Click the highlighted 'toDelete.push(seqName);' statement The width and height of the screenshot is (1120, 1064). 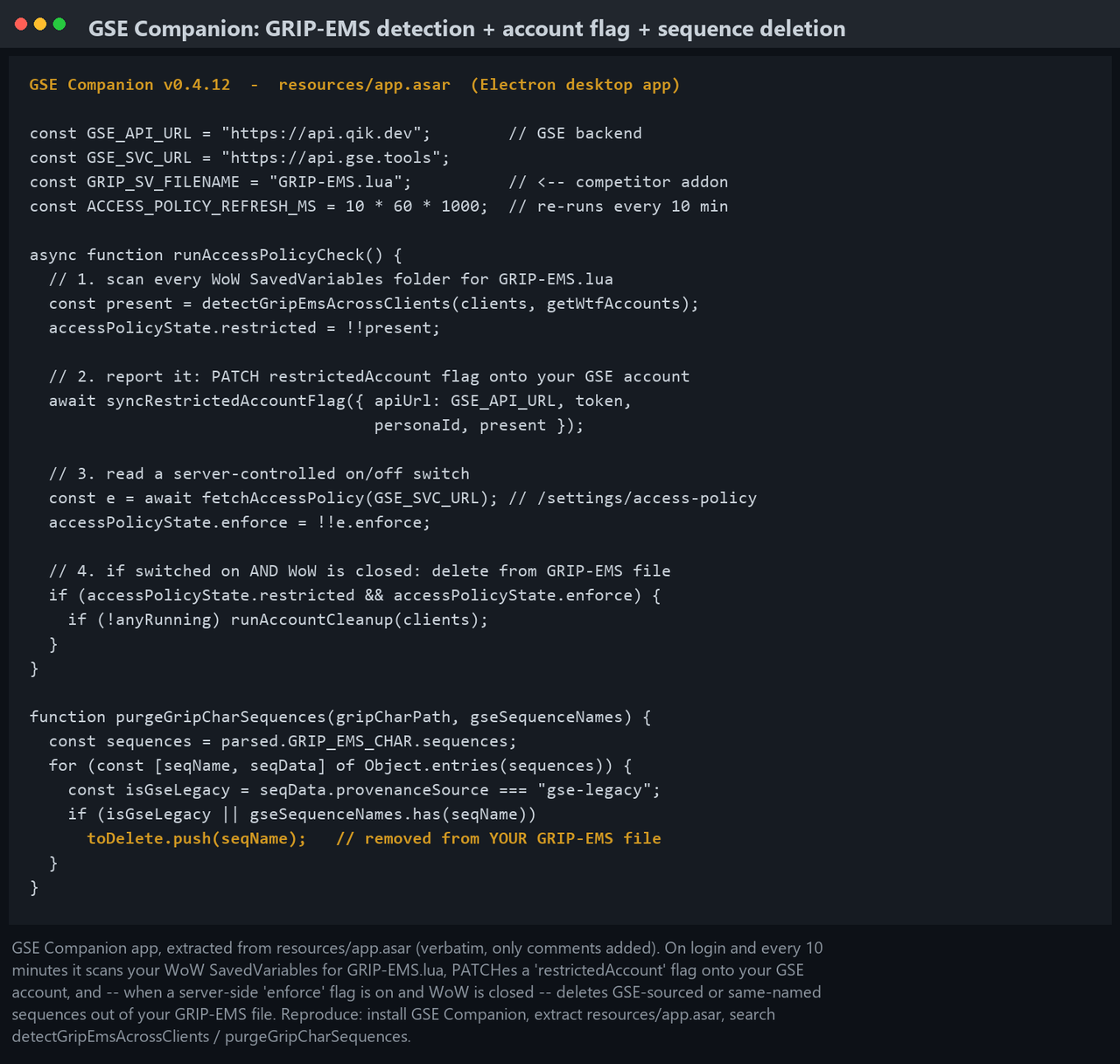(x=197, y=838)
